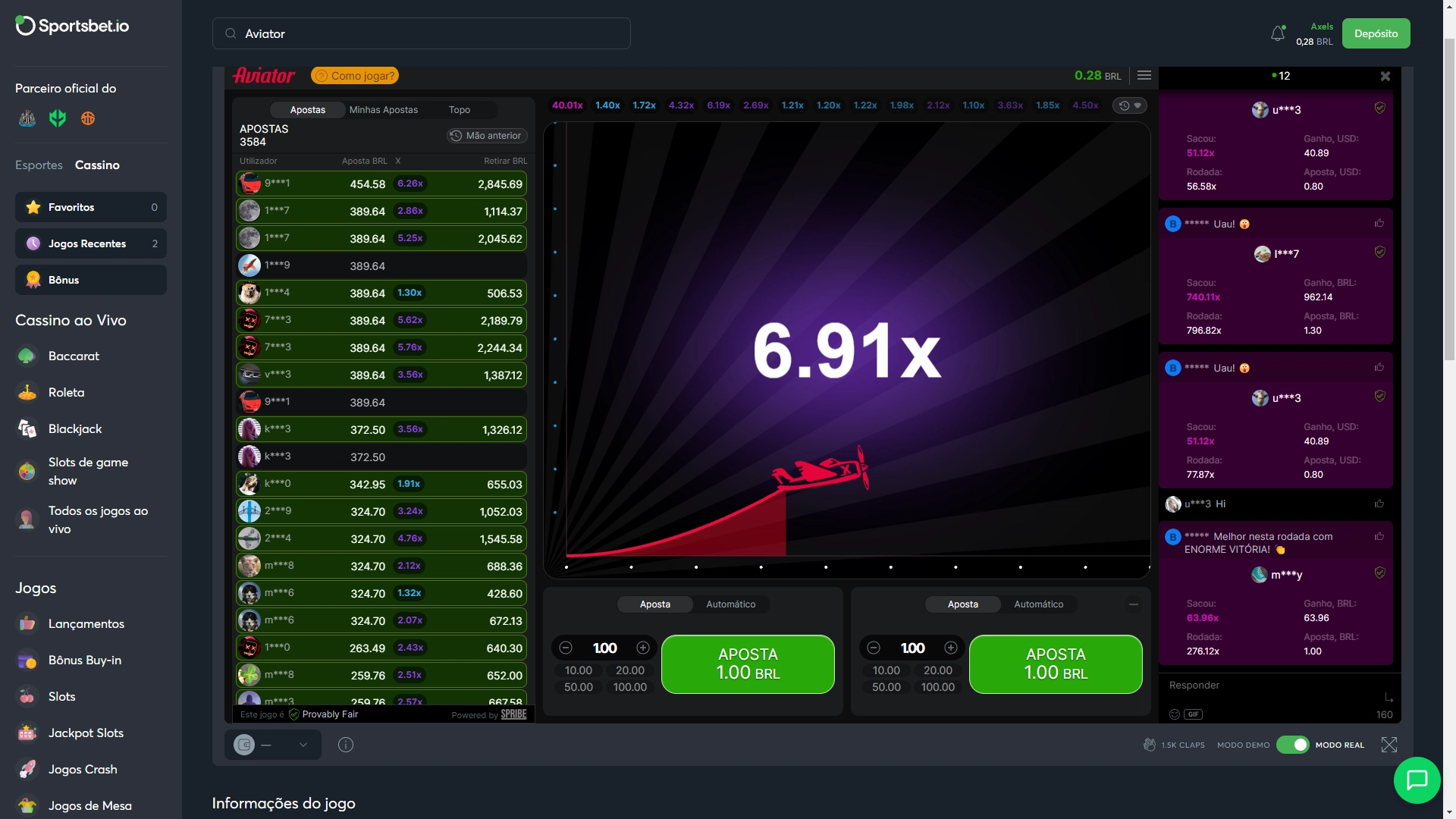Show Mão anterior bets
1456x819 pixels.
486,135
